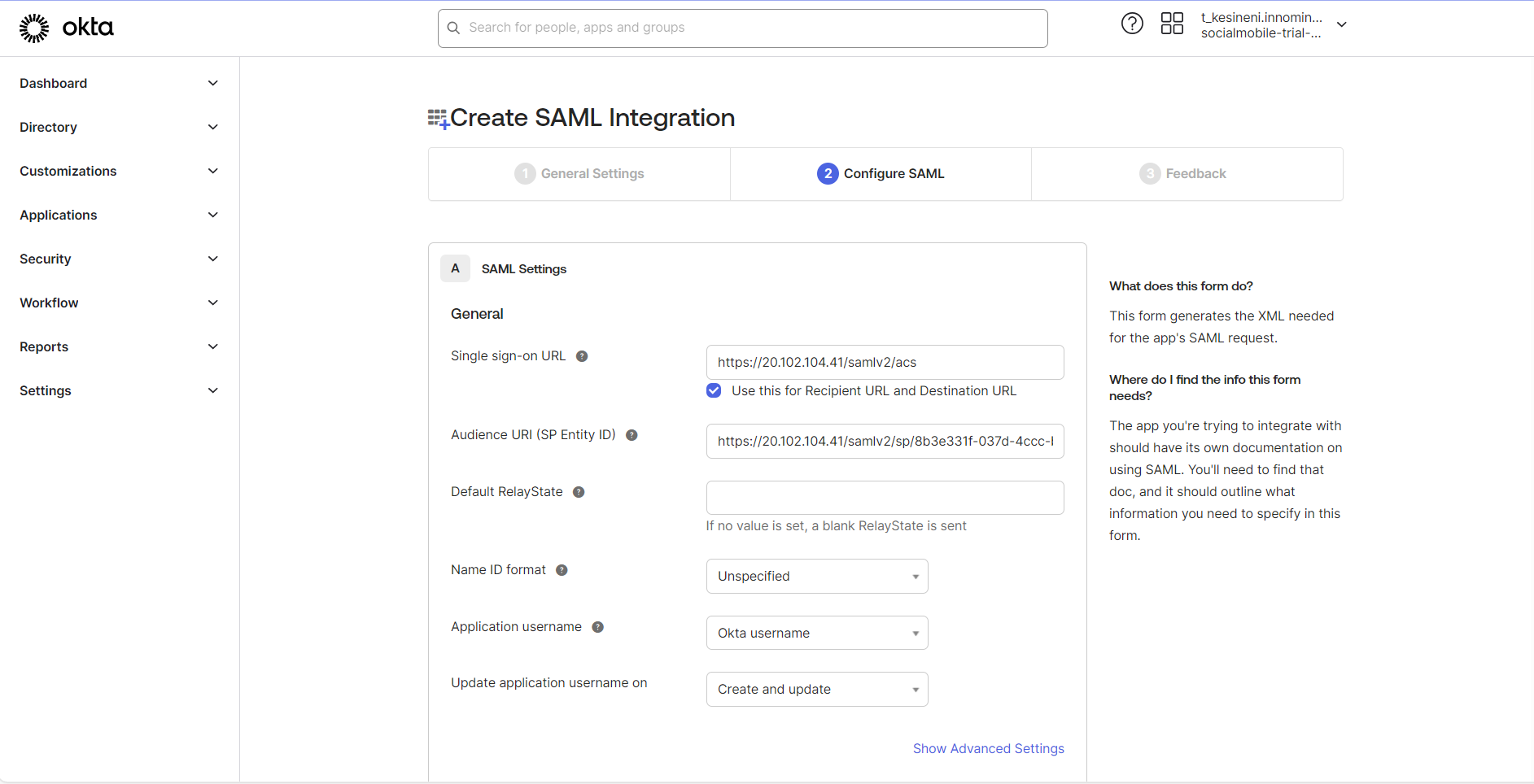
Task: Open the account menu chevron
Action: pos(1341,24)
